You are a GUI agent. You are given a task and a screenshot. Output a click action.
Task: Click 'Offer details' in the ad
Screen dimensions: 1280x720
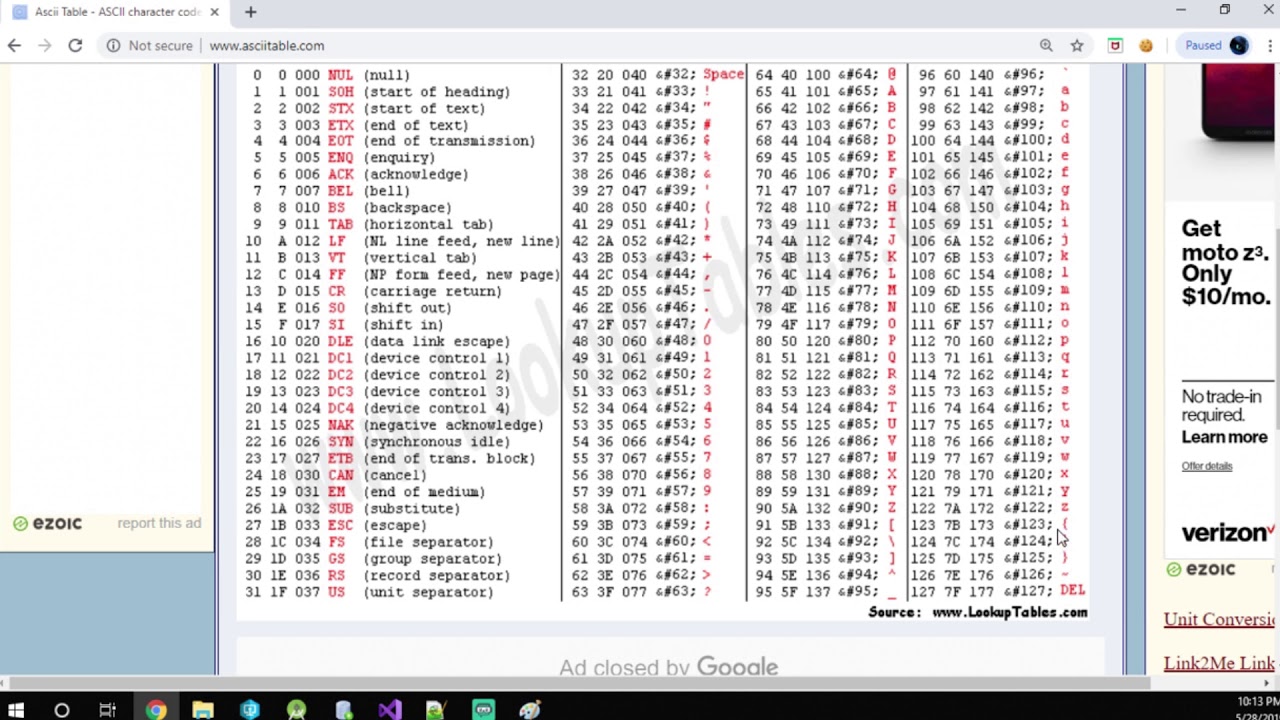point(1207,466)
